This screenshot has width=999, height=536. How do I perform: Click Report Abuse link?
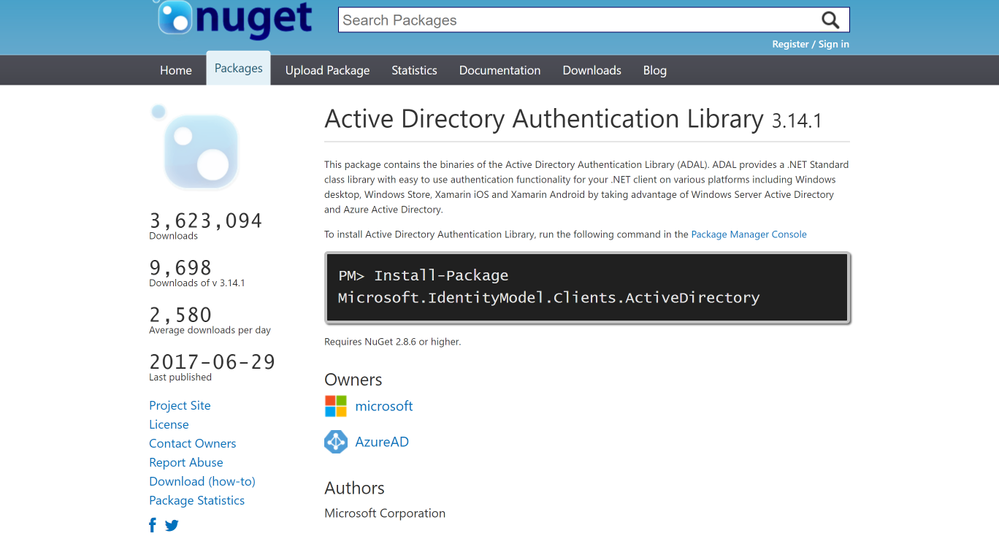186,463
